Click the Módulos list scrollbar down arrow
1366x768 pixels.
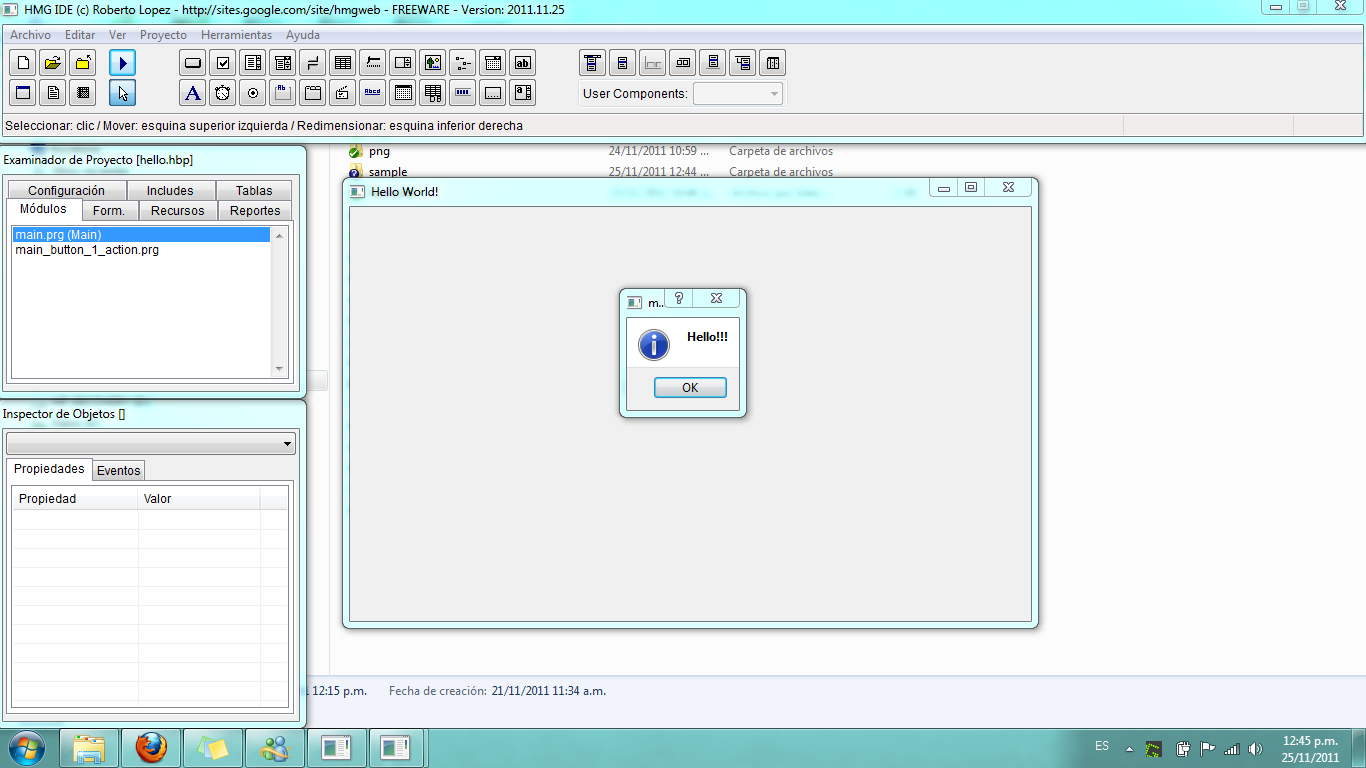278,369
